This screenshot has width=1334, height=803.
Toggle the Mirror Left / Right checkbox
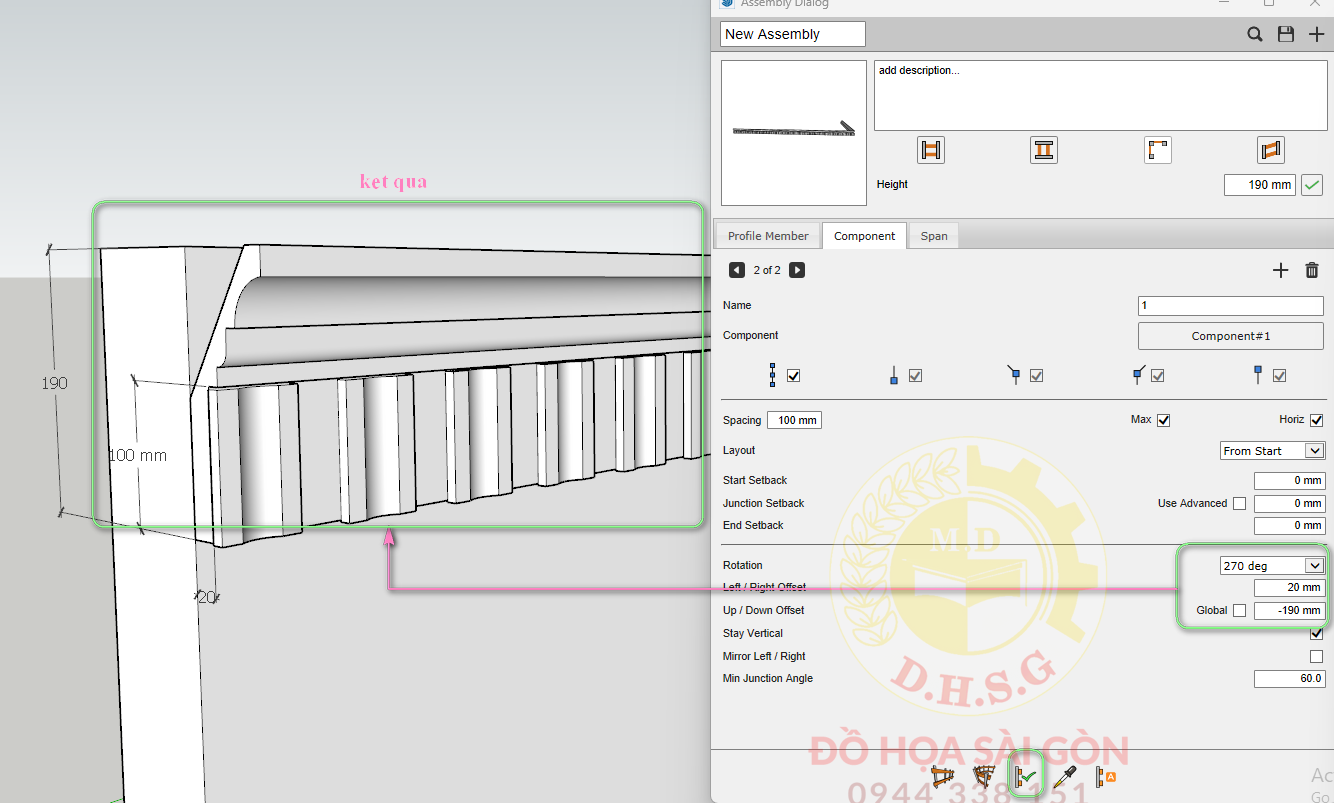click(1316, 657)
